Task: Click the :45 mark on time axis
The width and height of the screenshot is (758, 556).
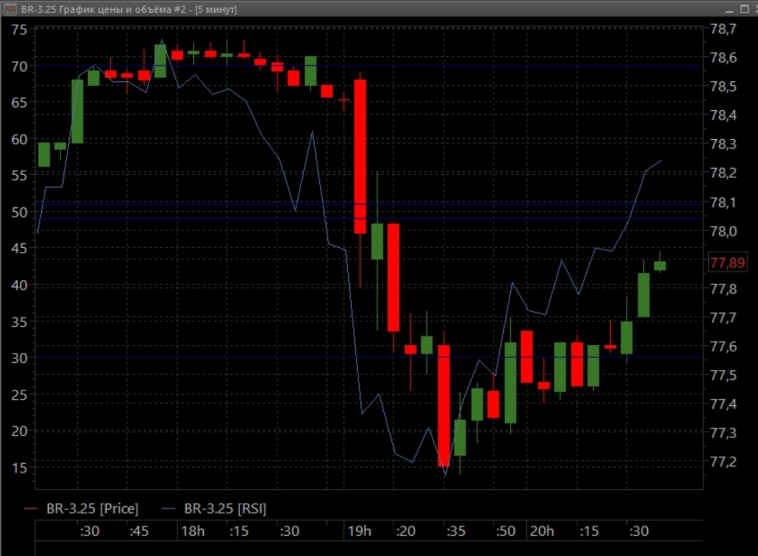Action: 139,531
